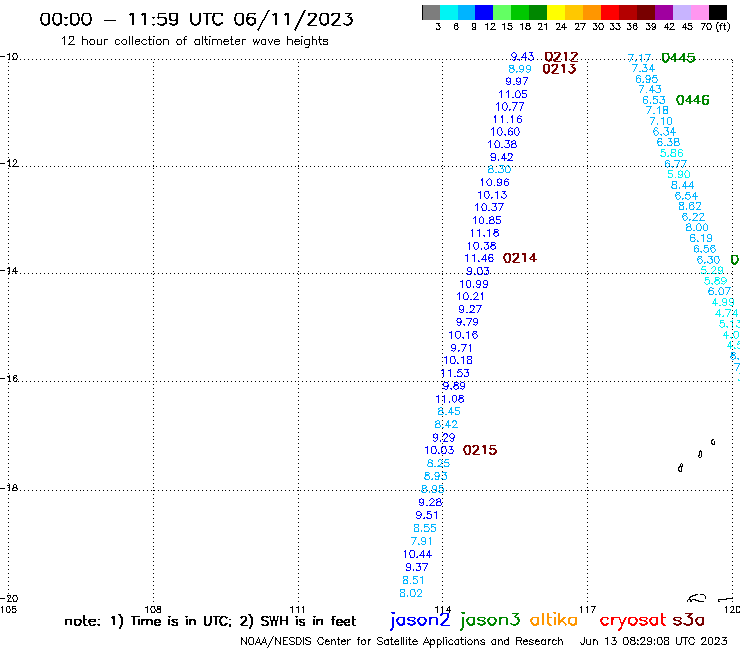The height and width of the screenshot is (650, 740).
Task: Click the 6.56 wave height value
Action: [x=704, y=249]
